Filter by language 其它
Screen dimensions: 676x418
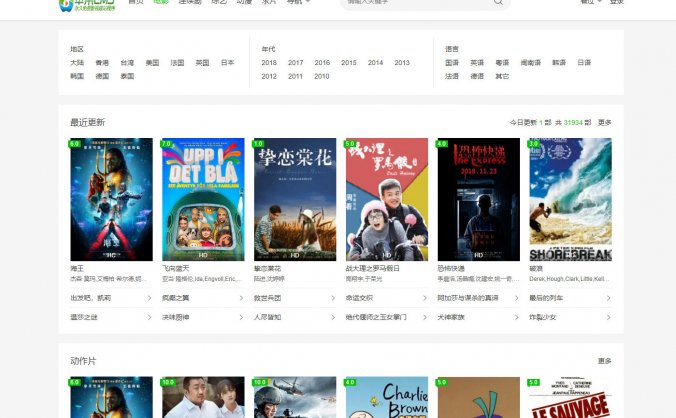click(502, 76)
